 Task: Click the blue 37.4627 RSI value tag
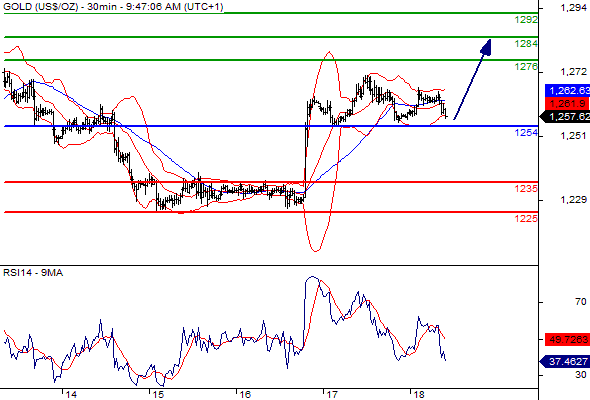coord(565,362)
